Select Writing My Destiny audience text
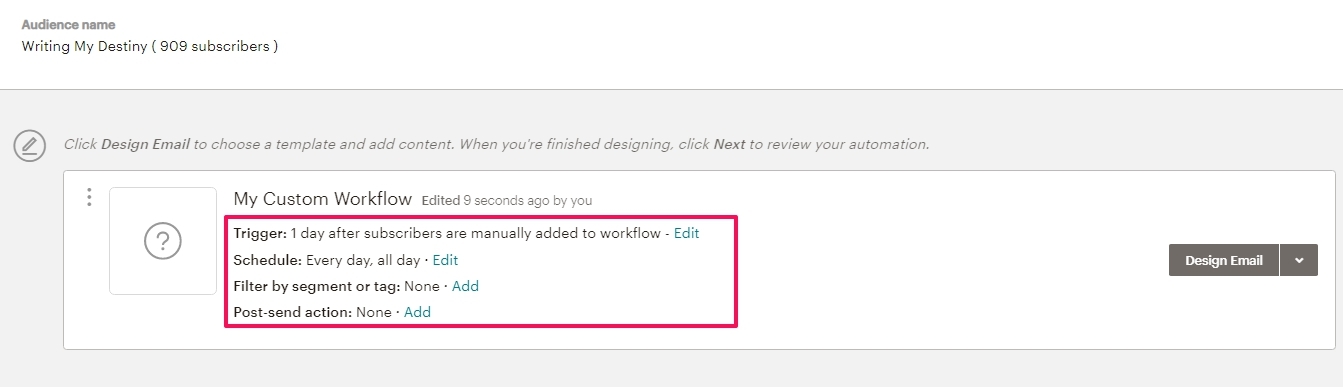The image size is (1343, 387). click(x=150, y=46)
